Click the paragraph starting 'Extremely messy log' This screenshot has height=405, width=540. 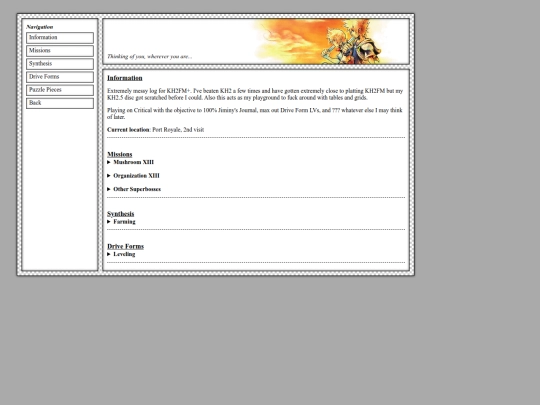coord(255,94)
